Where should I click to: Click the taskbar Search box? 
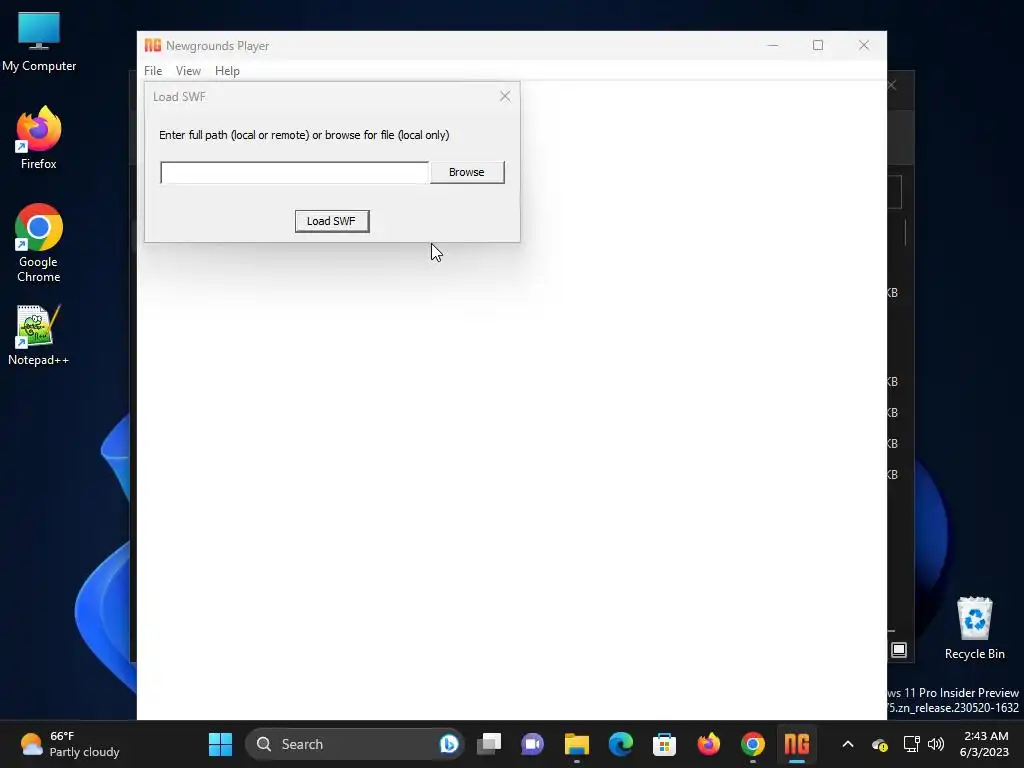354,744
